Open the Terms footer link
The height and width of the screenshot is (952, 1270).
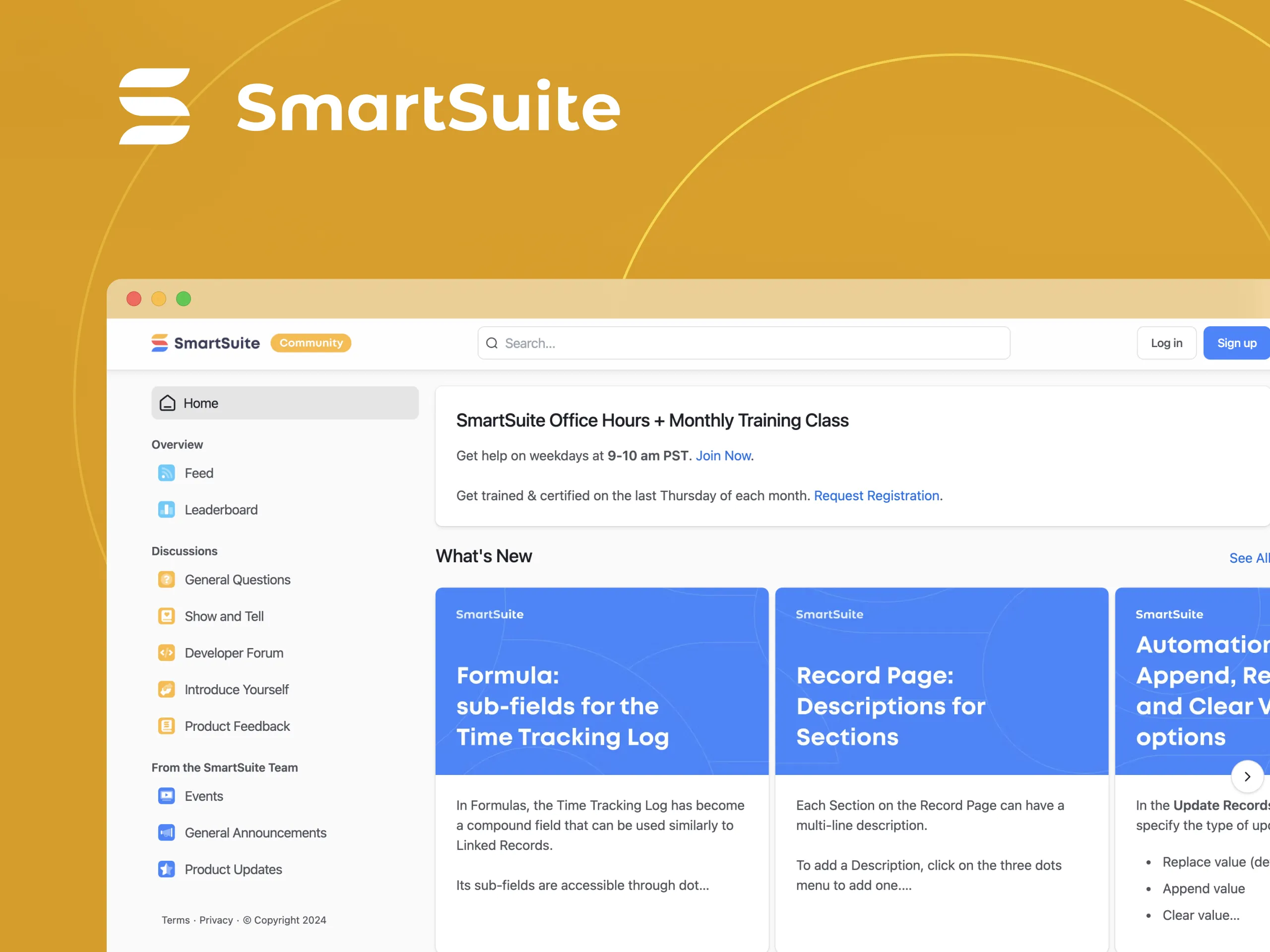(x=176, y=920)
